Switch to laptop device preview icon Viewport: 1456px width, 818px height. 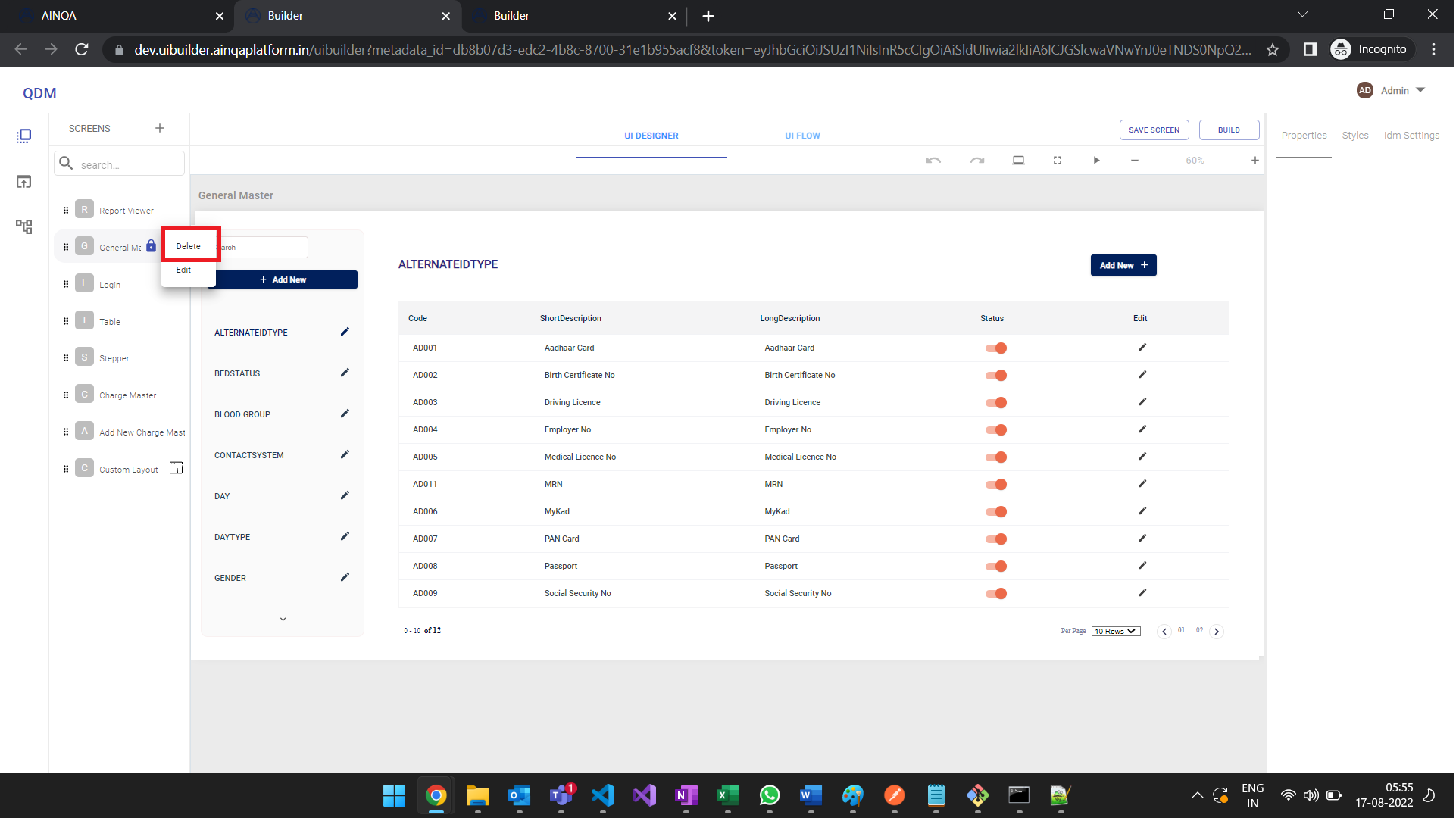coord(1019,161)
